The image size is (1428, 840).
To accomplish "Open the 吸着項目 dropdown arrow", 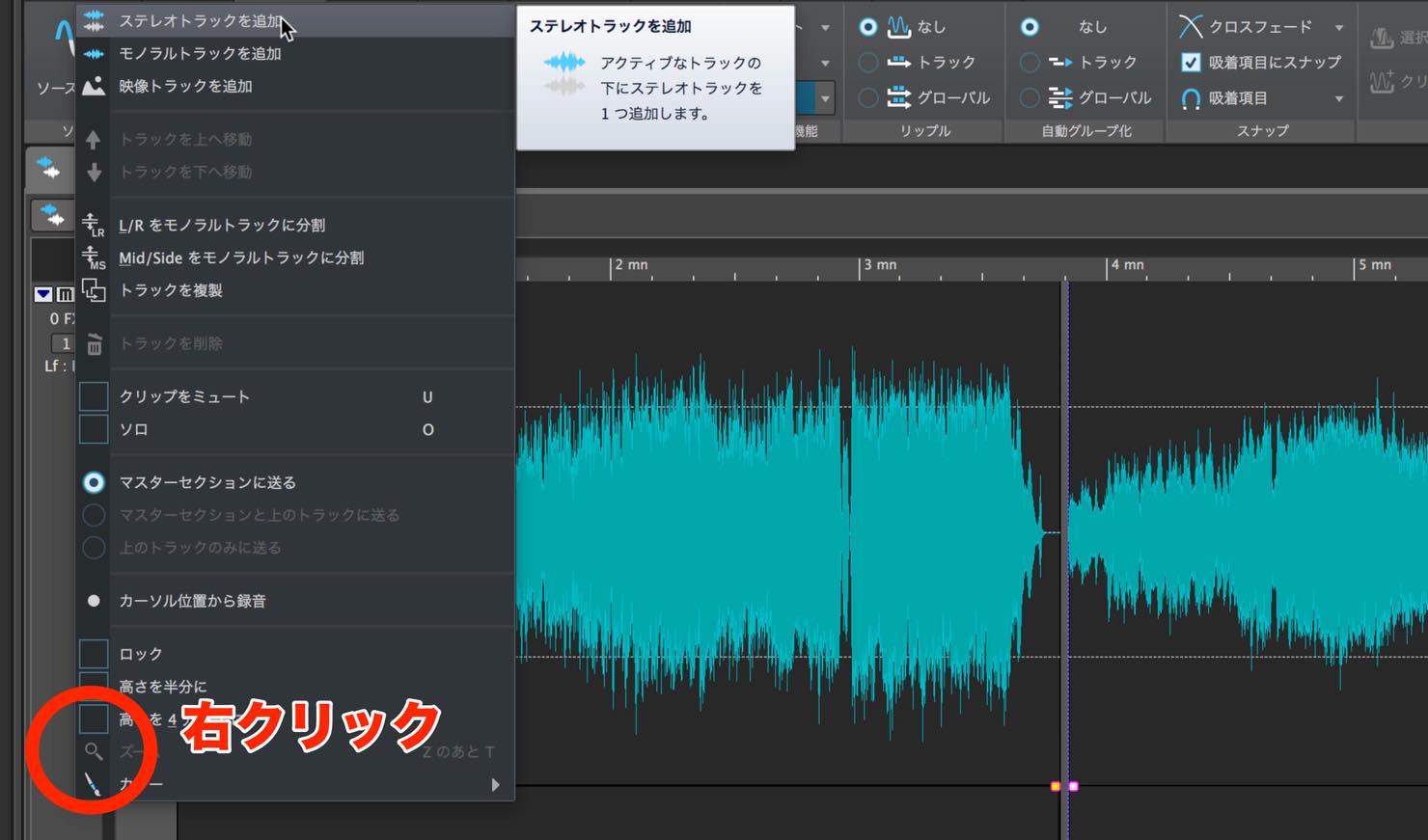I will coord(1339,98).
